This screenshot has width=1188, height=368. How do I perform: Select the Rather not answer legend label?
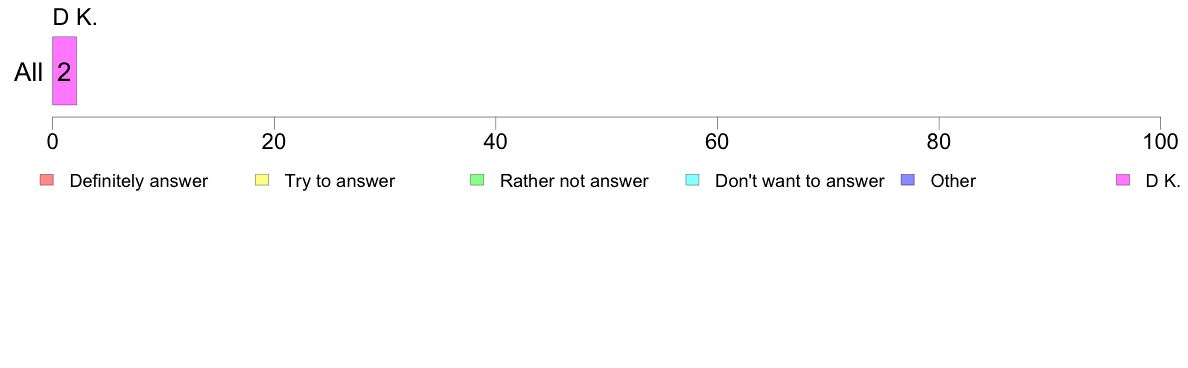pyautogui.click(x=574, y=181)
